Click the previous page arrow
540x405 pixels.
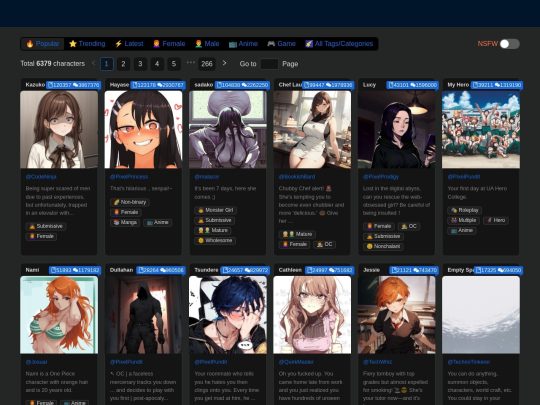pyautogui.click(x=93, y=63)
